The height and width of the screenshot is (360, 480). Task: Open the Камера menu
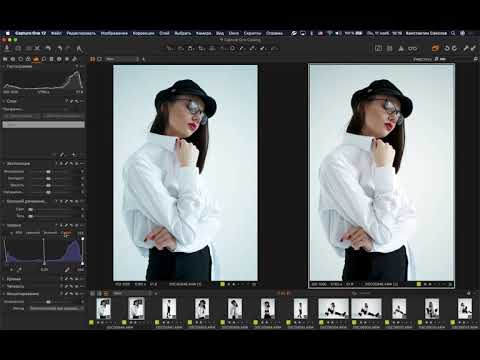pyautogui.click(x=203, y=33)
